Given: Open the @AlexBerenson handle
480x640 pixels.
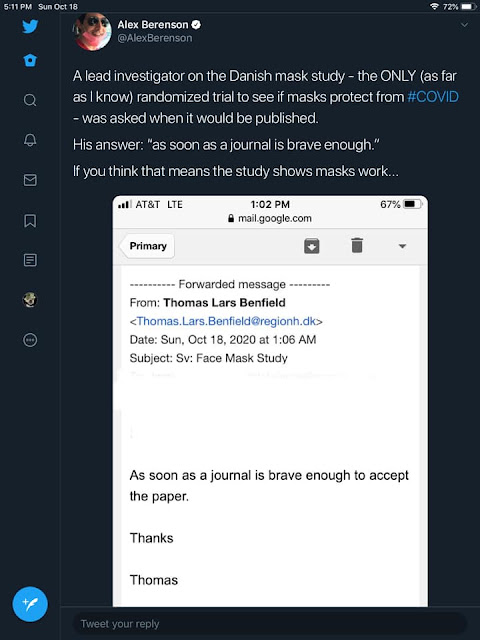Looking at the screenshot, I should (x=155, y=38).
